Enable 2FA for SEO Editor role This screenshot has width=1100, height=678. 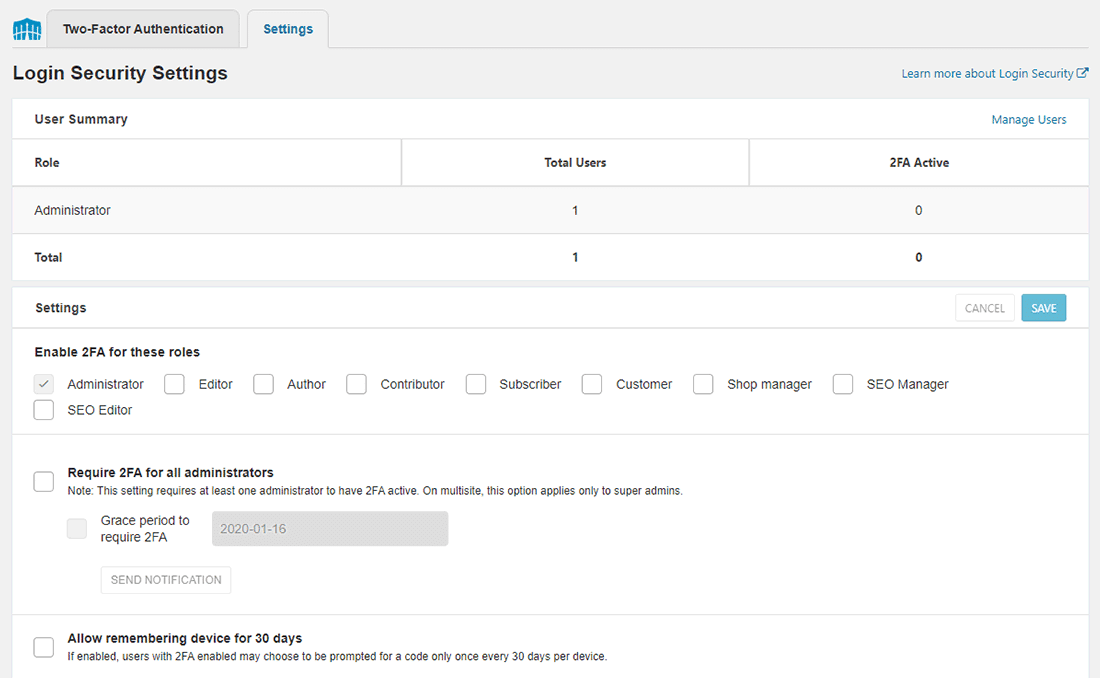43,409
